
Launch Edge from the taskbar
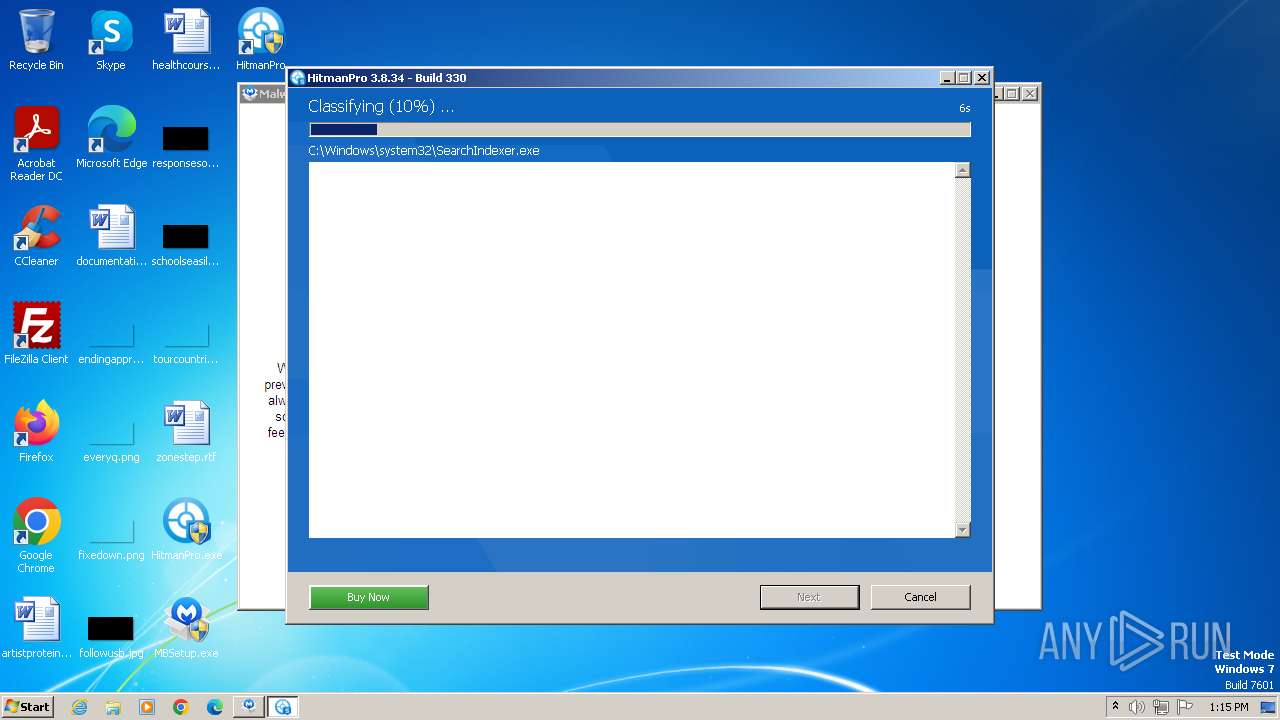[215, 707]
